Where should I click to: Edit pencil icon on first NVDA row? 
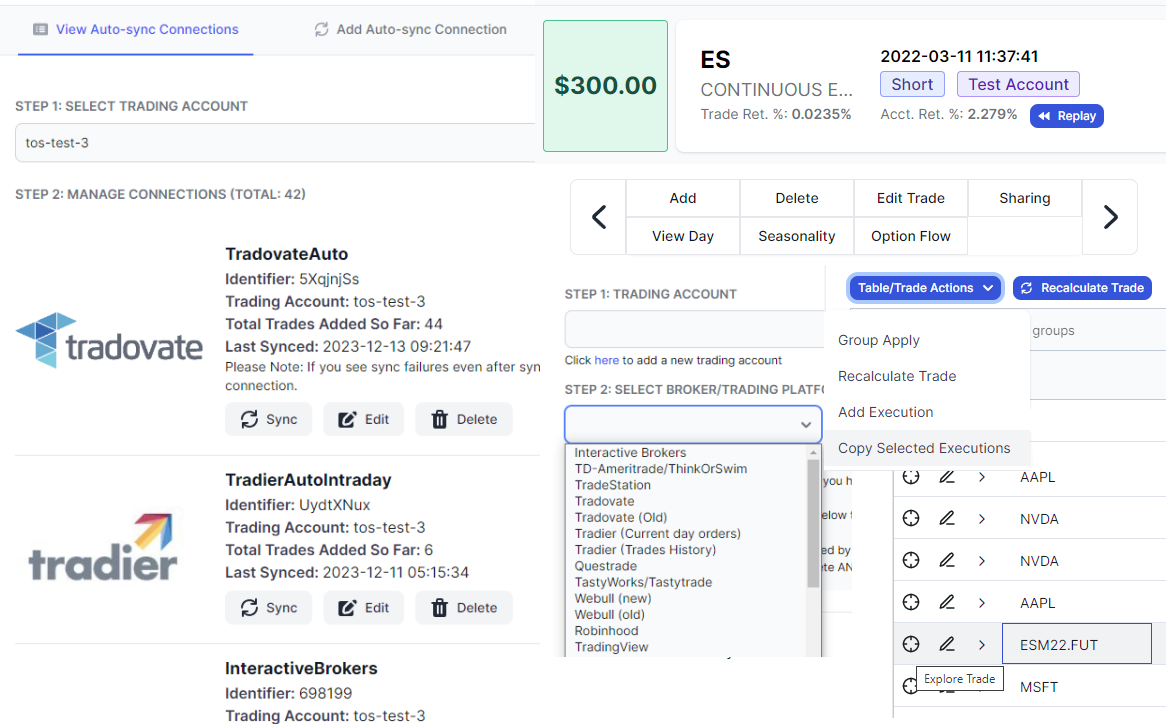click(947, 519)
